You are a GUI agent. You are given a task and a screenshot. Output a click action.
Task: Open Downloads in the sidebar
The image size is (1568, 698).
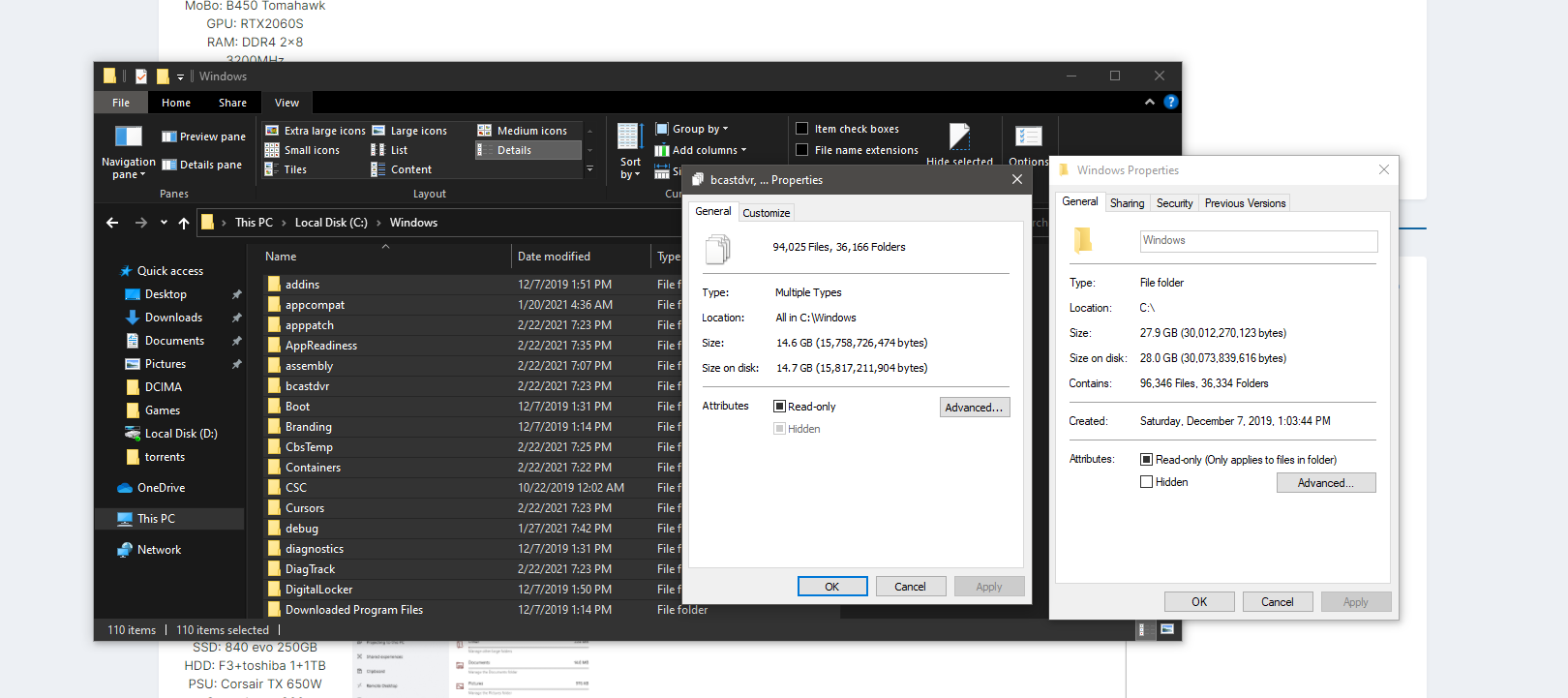point(173,318)
